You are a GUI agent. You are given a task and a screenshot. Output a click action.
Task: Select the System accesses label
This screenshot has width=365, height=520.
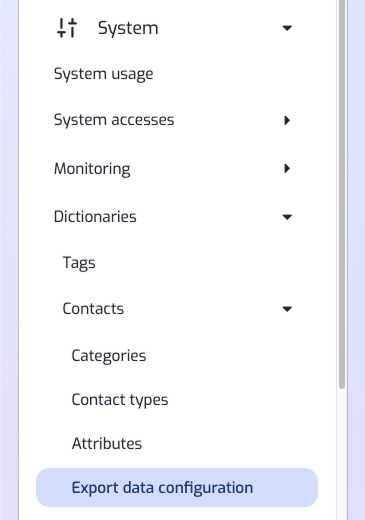pyautogui.click(x=114, y=120)
